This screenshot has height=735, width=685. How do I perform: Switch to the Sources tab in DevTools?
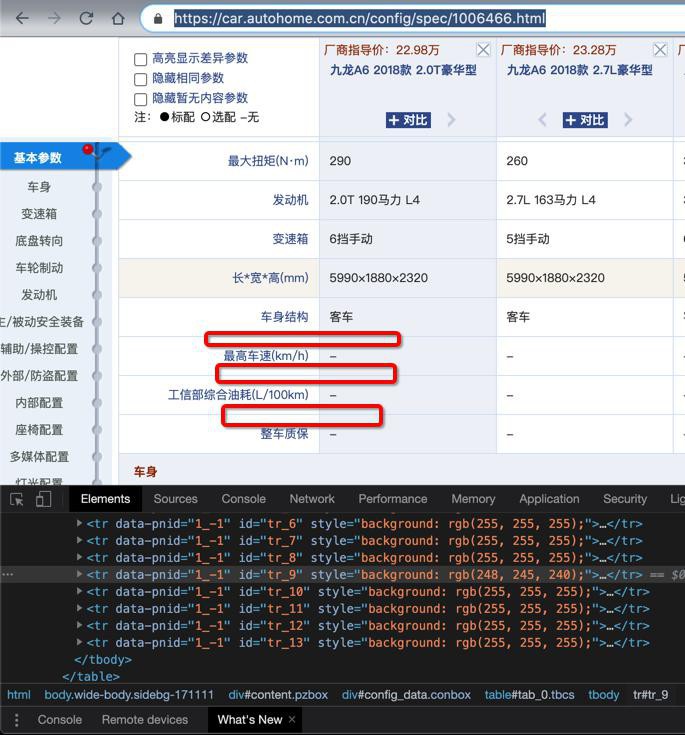point(175,499)
